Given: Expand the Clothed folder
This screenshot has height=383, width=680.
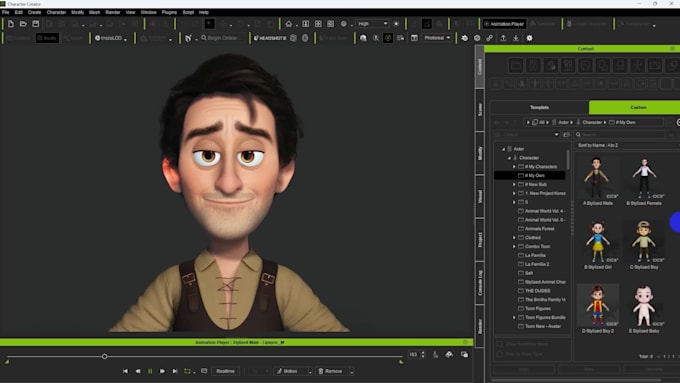Looking at the screenshot, I should [x=514, y=238].
